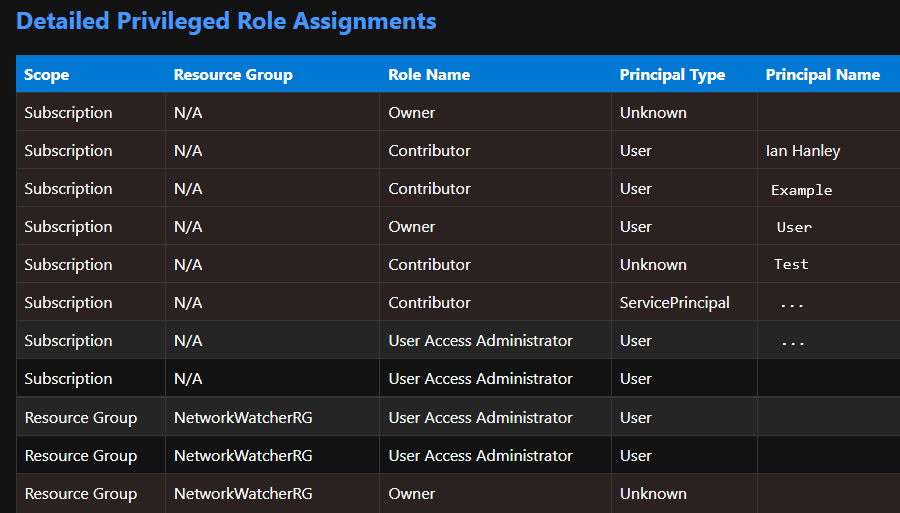The image size is (900, 513).
Task: Click Owner role in the first table row
Action: point(412,113)
